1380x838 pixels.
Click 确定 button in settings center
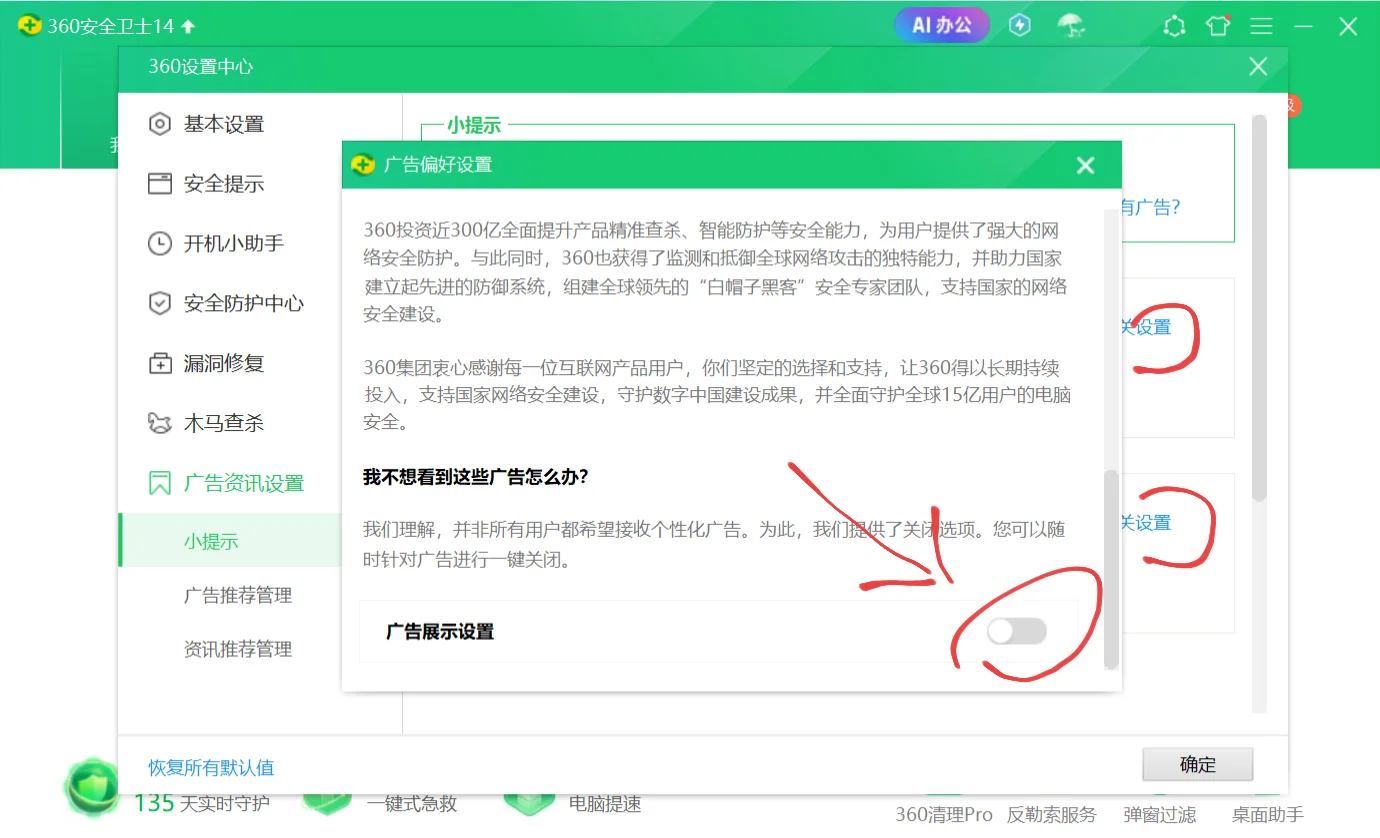1198,765
